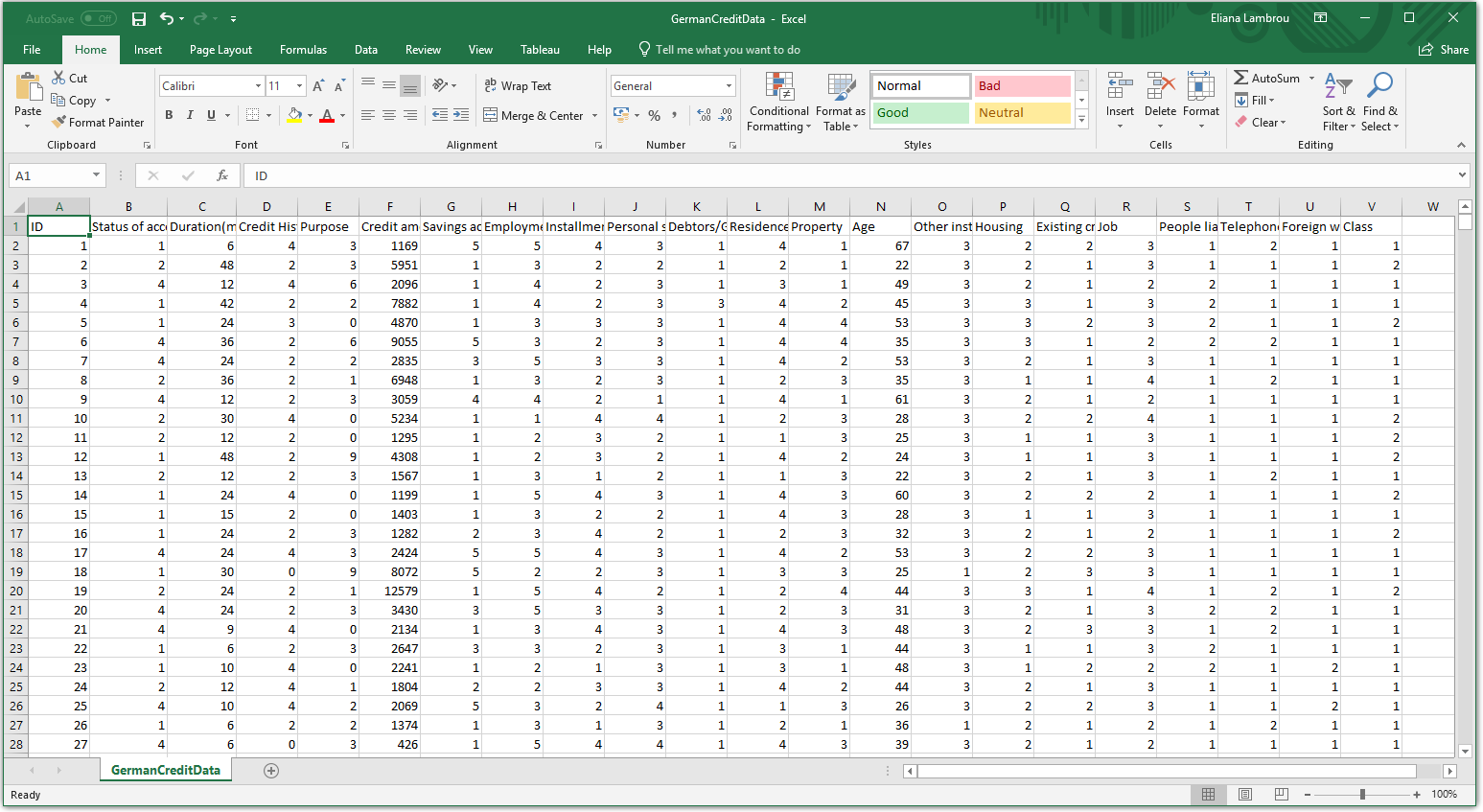Apply comma style number format
This screenshot has height=812, width=1483.
[675, 115]
